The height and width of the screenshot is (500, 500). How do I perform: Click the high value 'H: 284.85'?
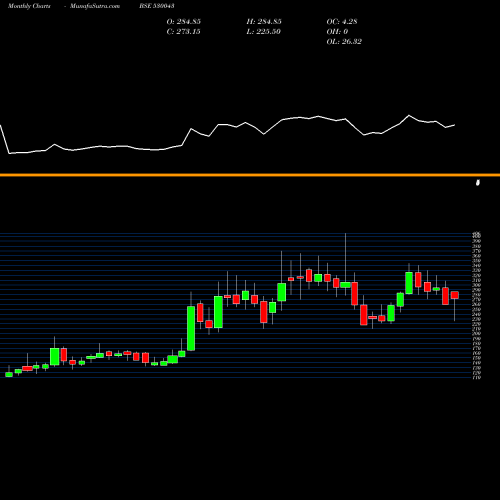[264, 22]
